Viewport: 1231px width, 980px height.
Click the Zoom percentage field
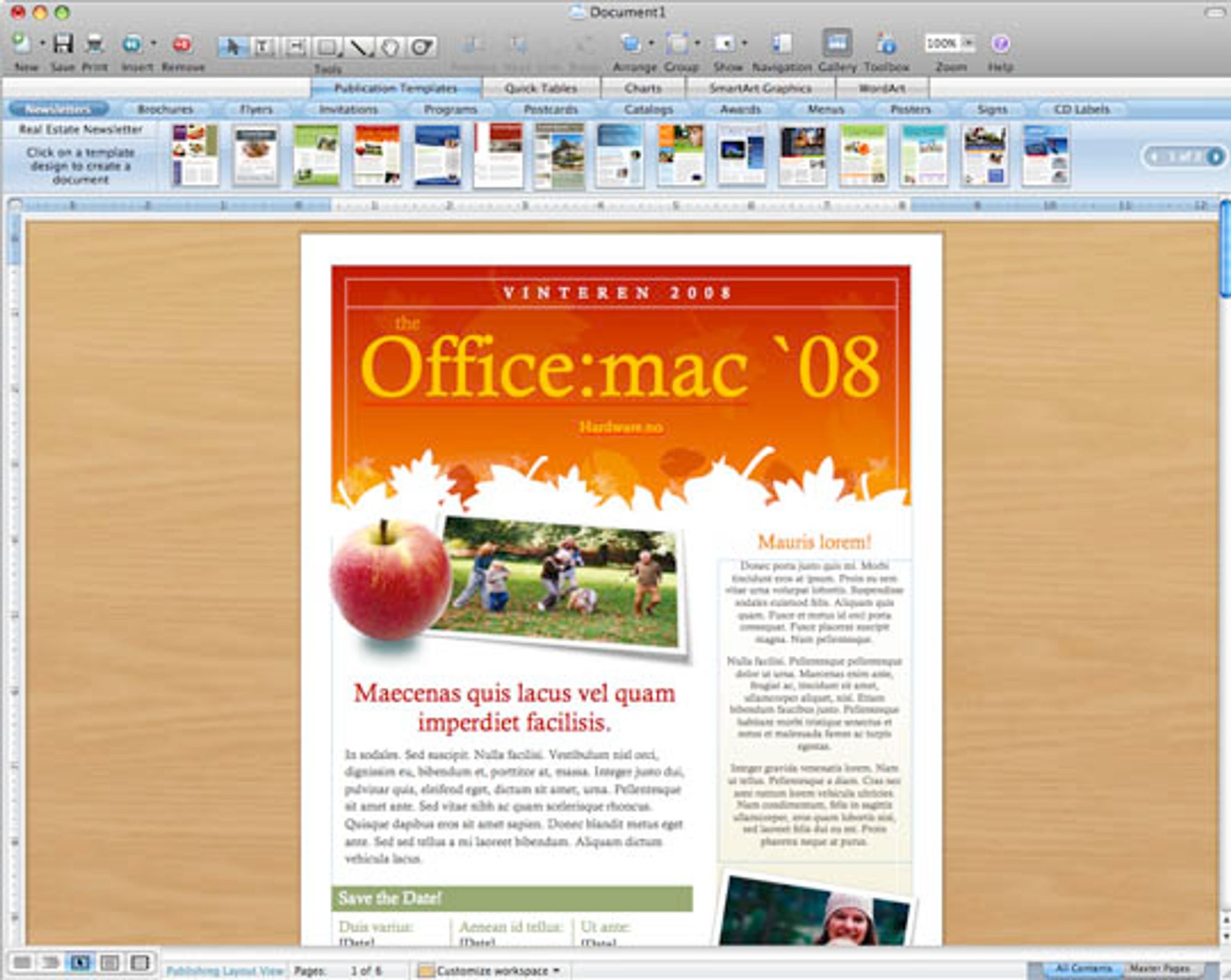(x=941, y=44)
